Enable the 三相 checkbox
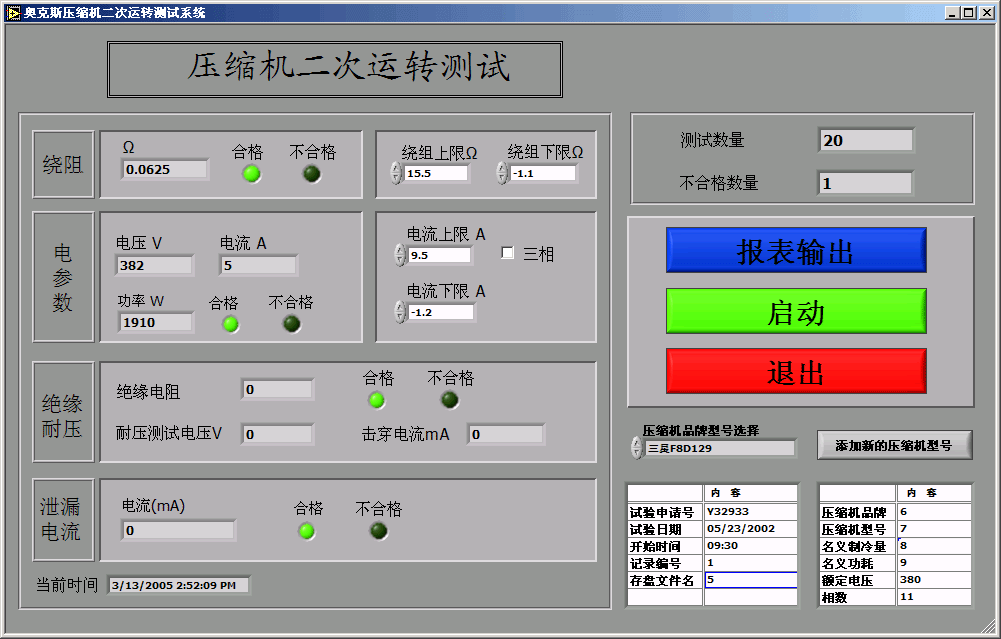 click(508, 253)
